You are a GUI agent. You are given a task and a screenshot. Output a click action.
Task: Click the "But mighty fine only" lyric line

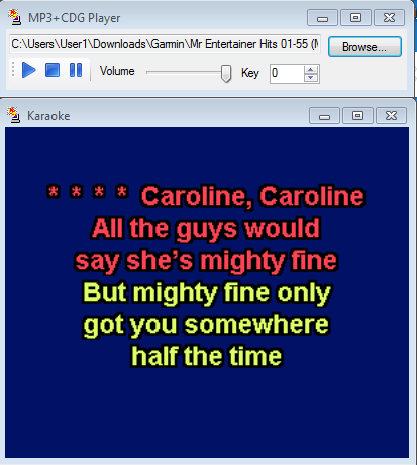pyautogui.click(x=207, y=293)
